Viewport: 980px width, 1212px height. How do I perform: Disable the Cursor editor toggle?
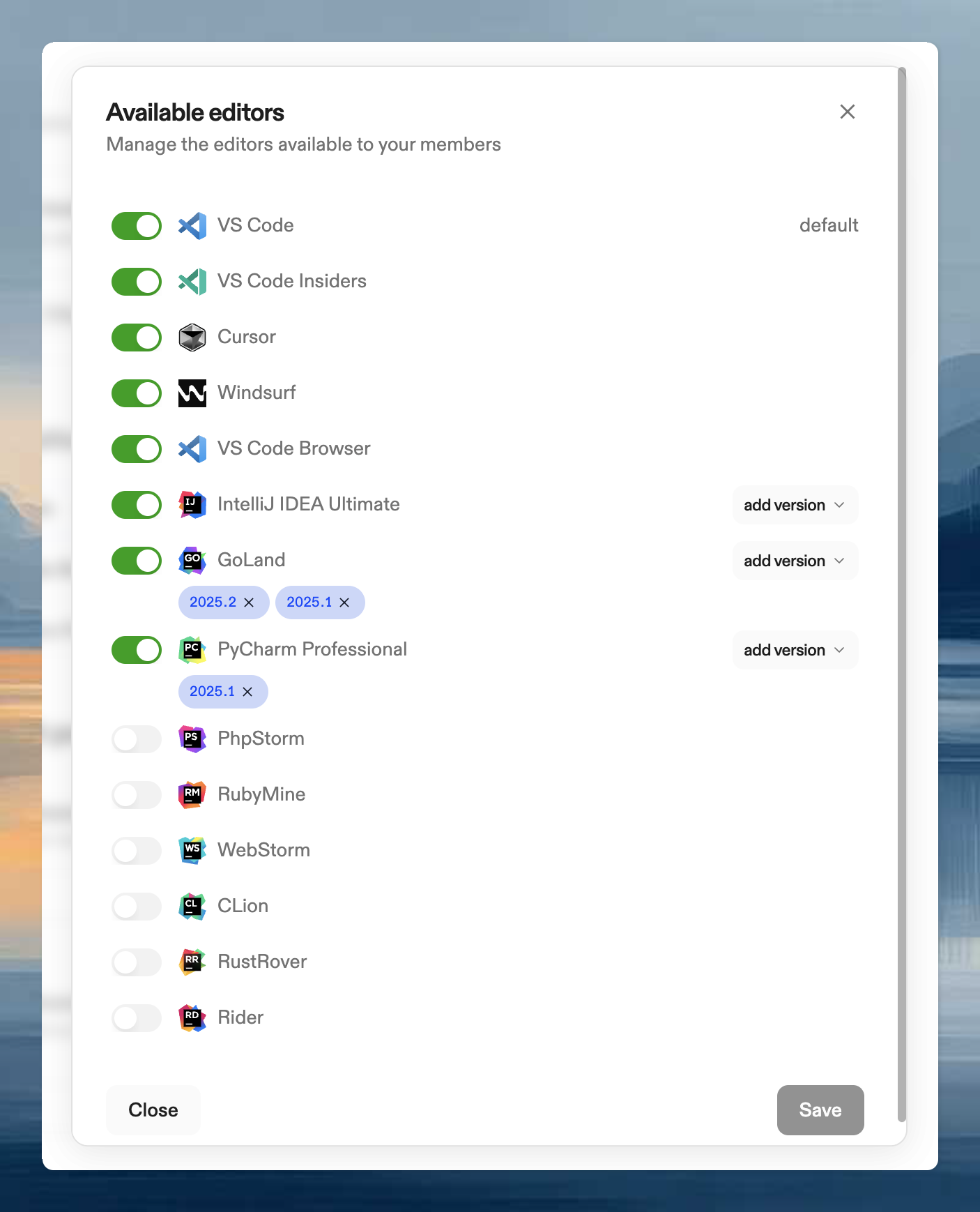(x=137, y=338)
